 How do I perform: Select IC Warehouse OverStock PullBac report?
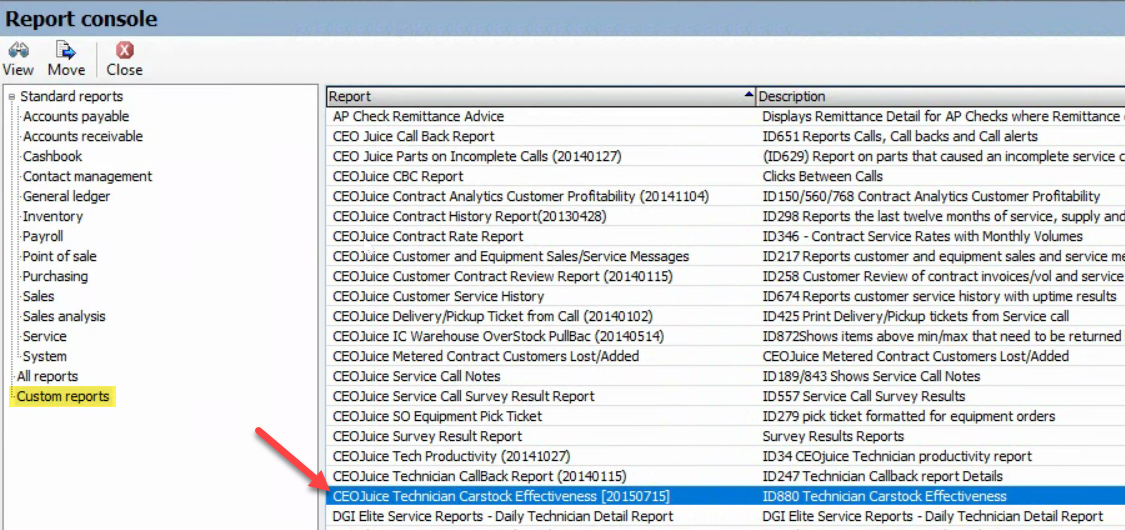[x=498, y=336]
